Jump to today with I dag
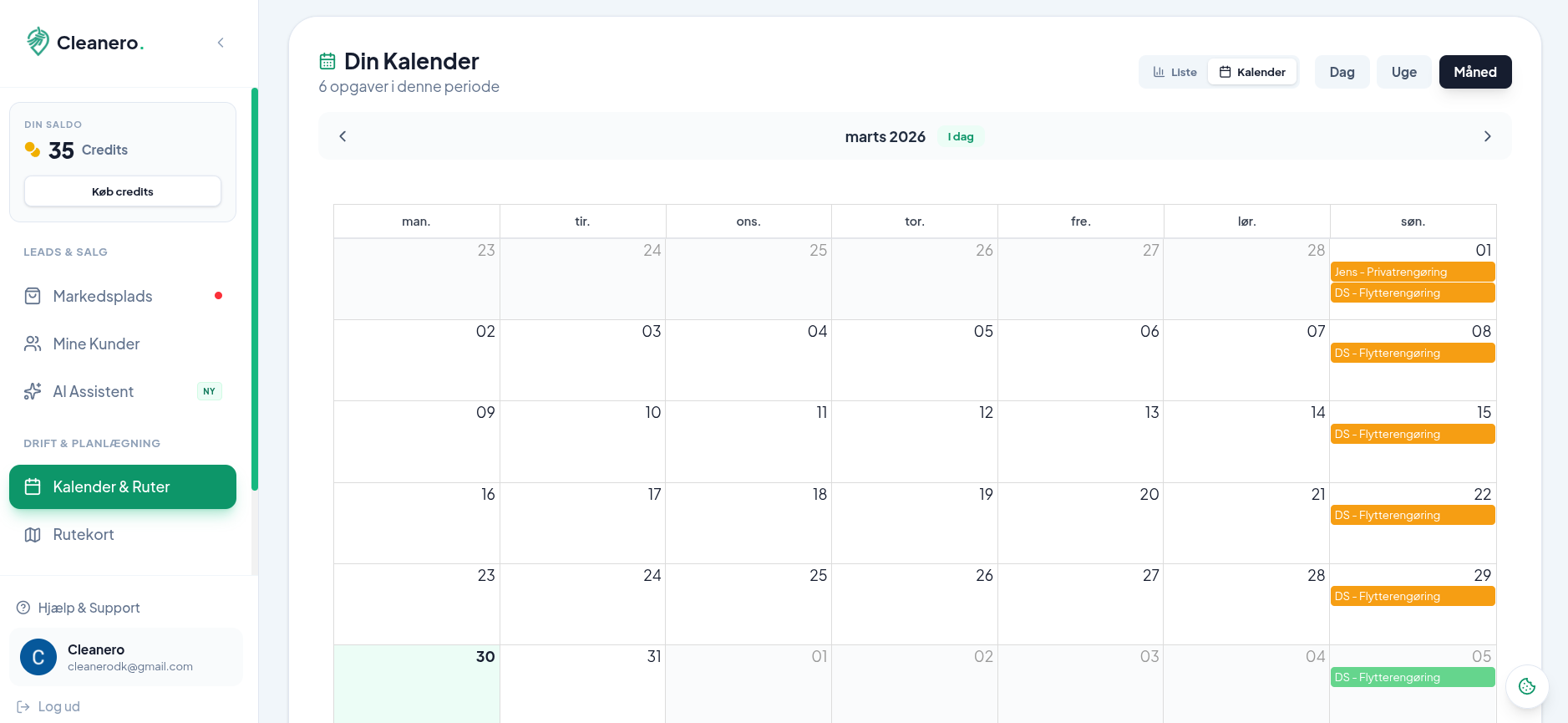The height and width of the screenshot is (723, 1568). [960, 136]
